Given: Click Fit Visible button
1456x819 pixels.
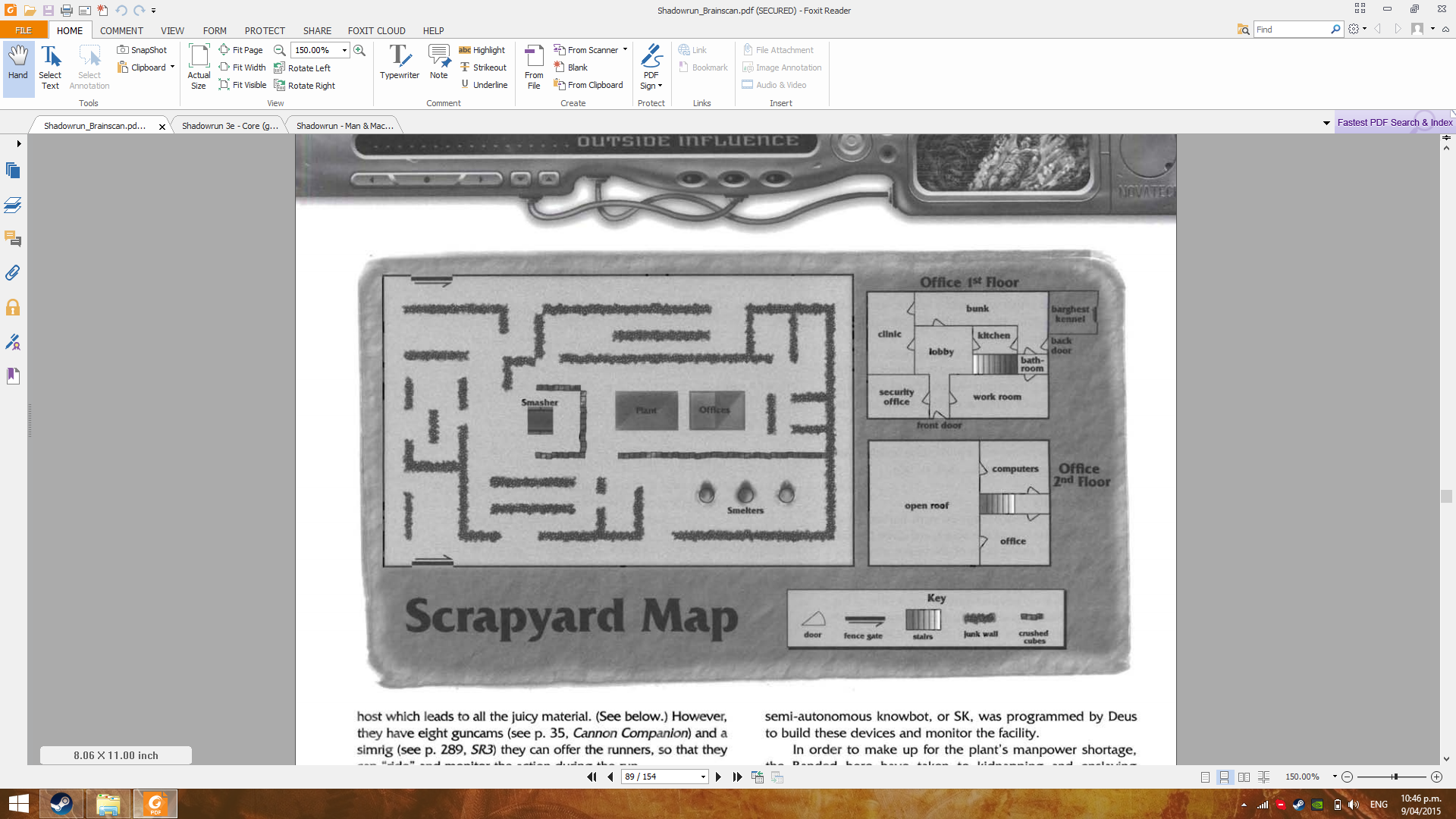Looking at the screenshot, I should (x=243, y=85).
